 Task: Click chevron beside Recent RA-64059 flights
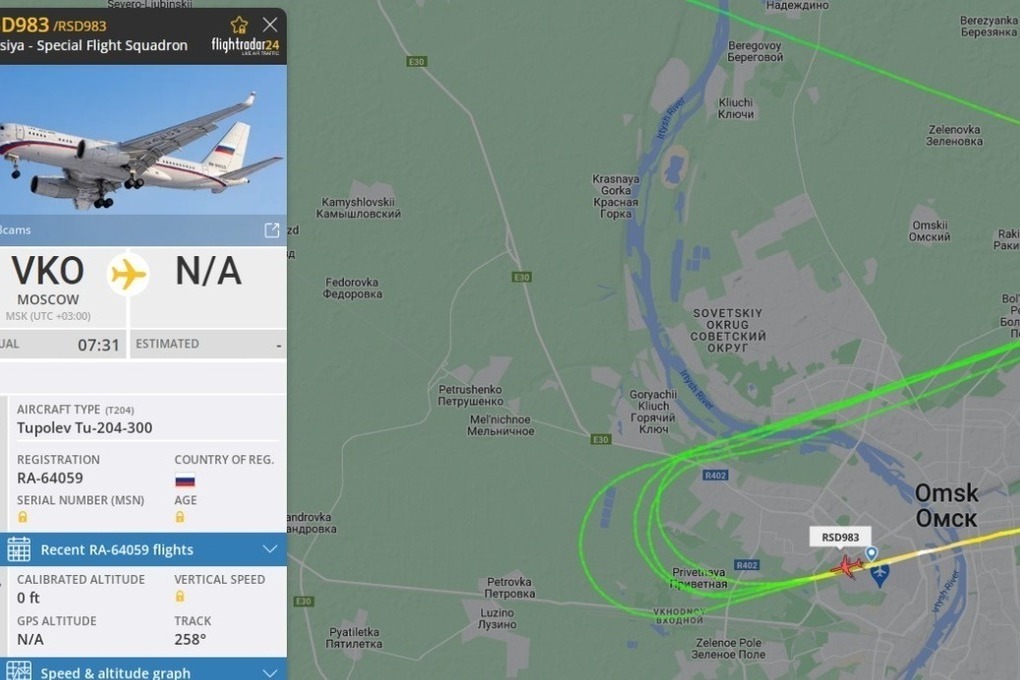tap(270, 549)
